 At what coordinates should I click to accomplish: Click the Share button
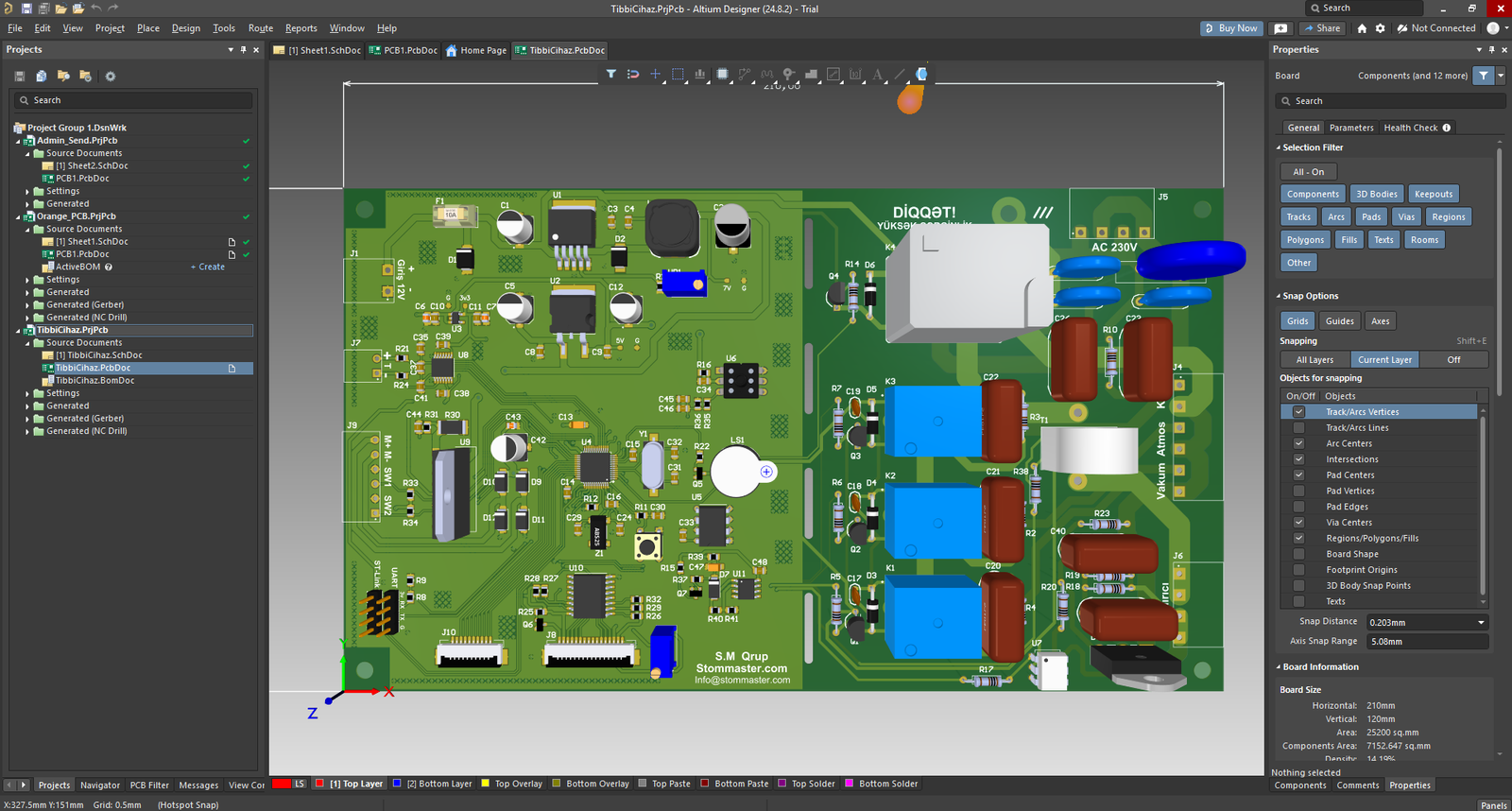[1321, 28]
